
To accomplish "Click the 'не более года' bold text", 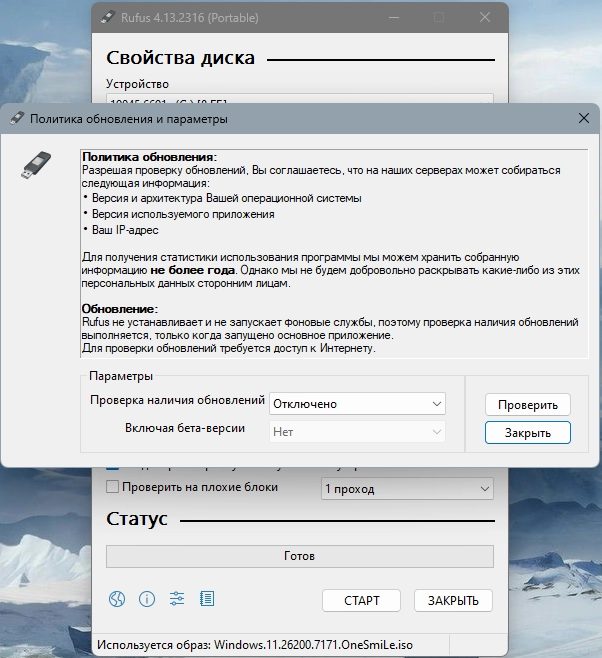I will pos(193,270).
